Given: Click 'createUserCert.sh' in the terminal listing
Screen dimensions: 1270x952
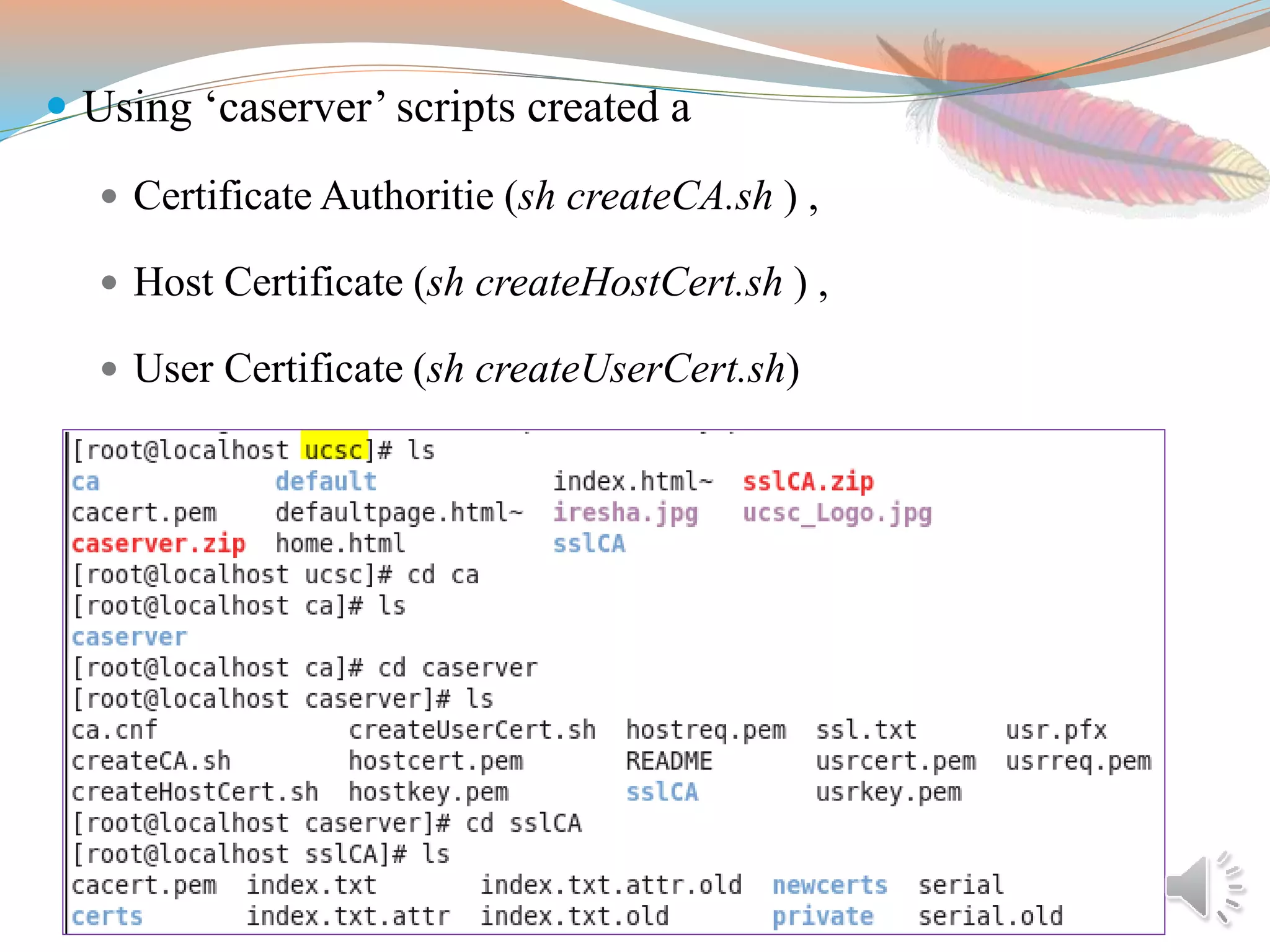Looking at the screenshot, I should click(472, 729).
